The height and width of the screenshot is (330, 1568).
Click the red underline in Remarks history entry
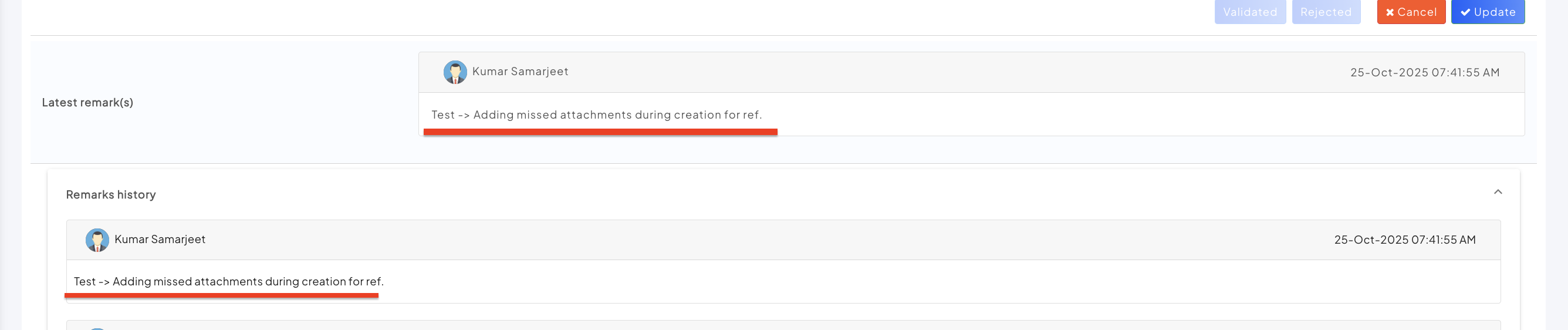(222, 295)
